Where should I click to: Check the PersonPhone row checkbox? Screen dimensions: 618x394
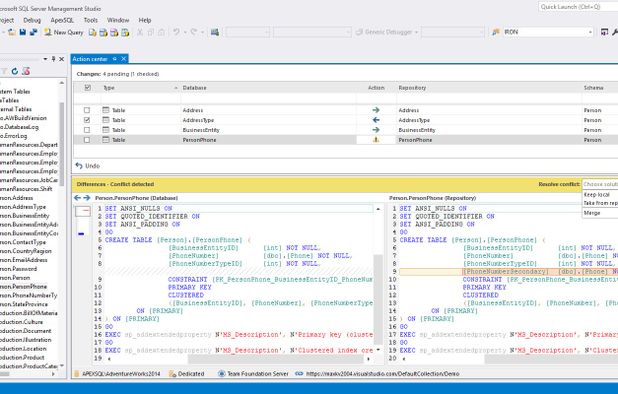point(87,139)
